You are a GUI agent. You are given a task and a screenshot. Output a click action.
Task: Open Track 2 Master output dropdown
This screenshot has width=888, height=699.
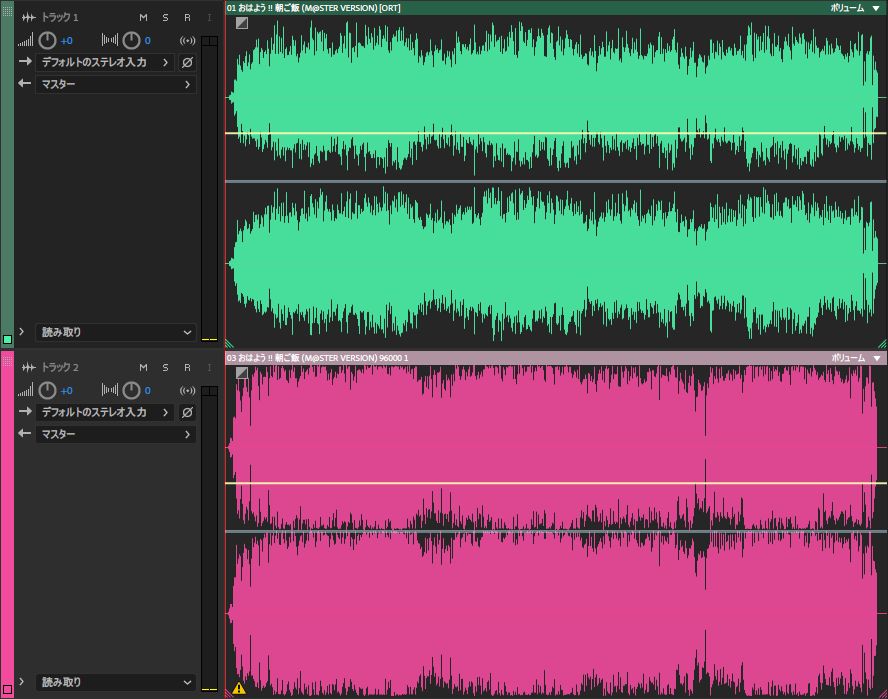pyautogui.click(x=116, y=434)
